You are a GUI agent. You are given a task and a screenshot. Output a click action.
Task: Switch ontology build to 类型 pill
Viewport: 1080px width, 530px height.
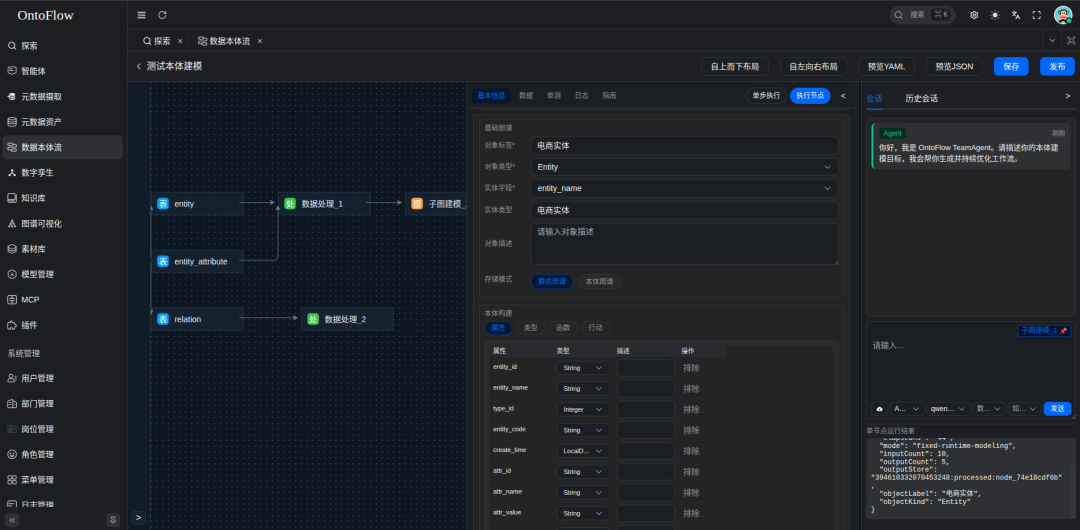coord(530,328)
